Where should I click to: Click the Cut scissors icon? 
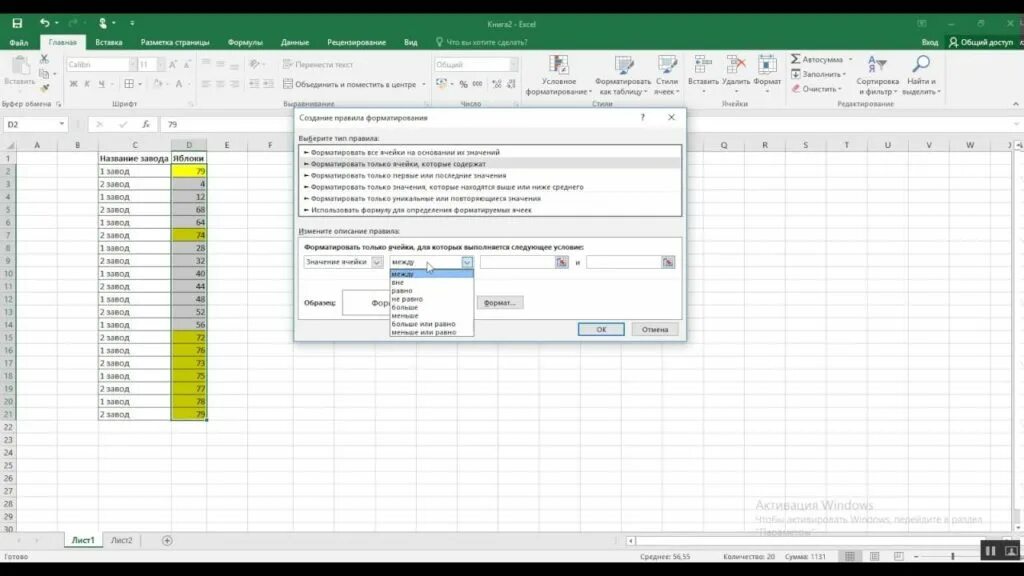point(44,59)
